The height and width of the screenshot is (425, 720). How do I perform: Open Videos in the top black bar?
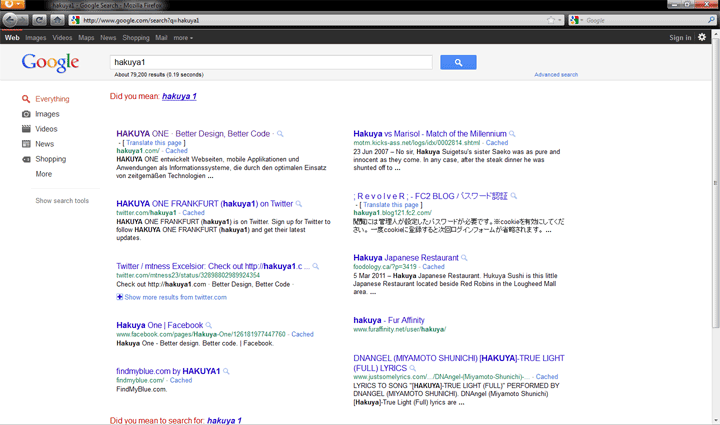click(x=62, y=38)
